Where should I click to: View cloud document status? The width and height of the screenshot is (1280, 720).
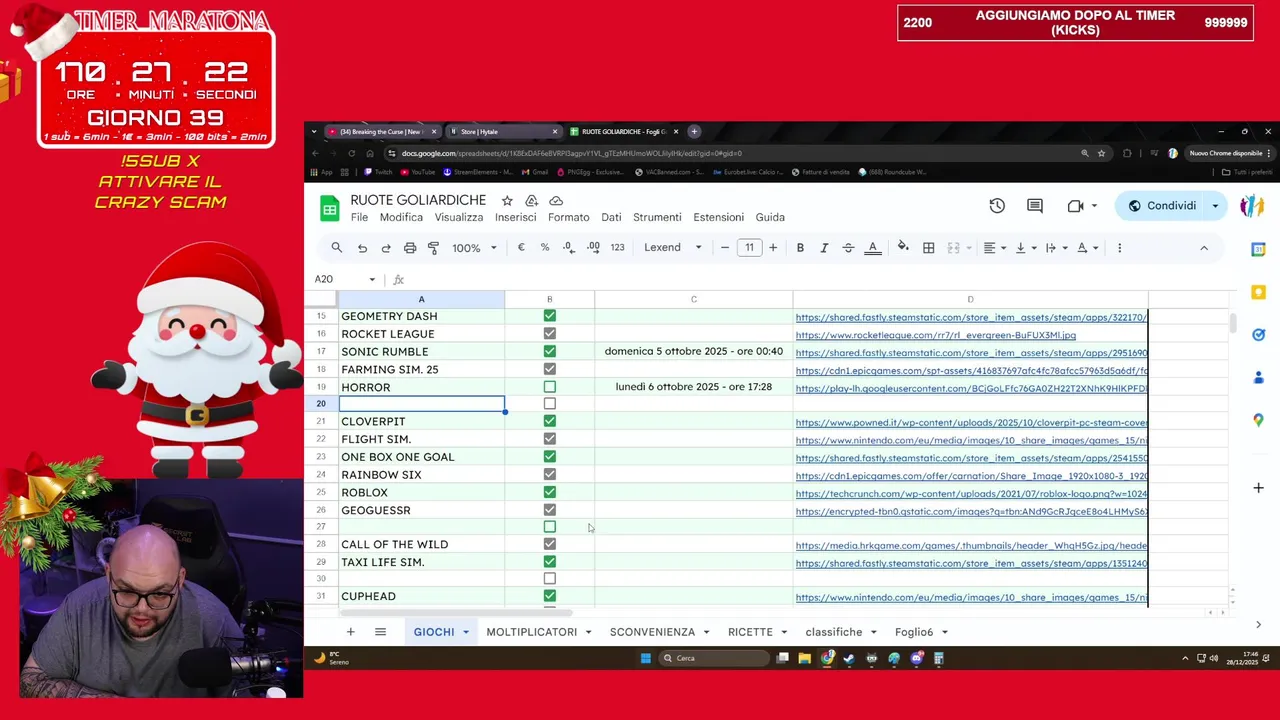pos(556,201)
